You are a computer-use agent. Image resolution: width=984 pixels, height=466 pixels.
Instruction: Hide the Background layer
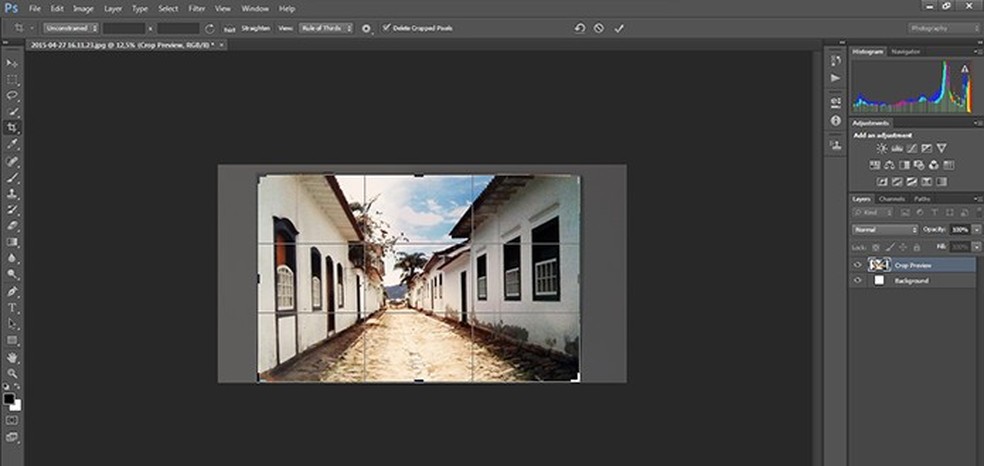click(857, 281)
